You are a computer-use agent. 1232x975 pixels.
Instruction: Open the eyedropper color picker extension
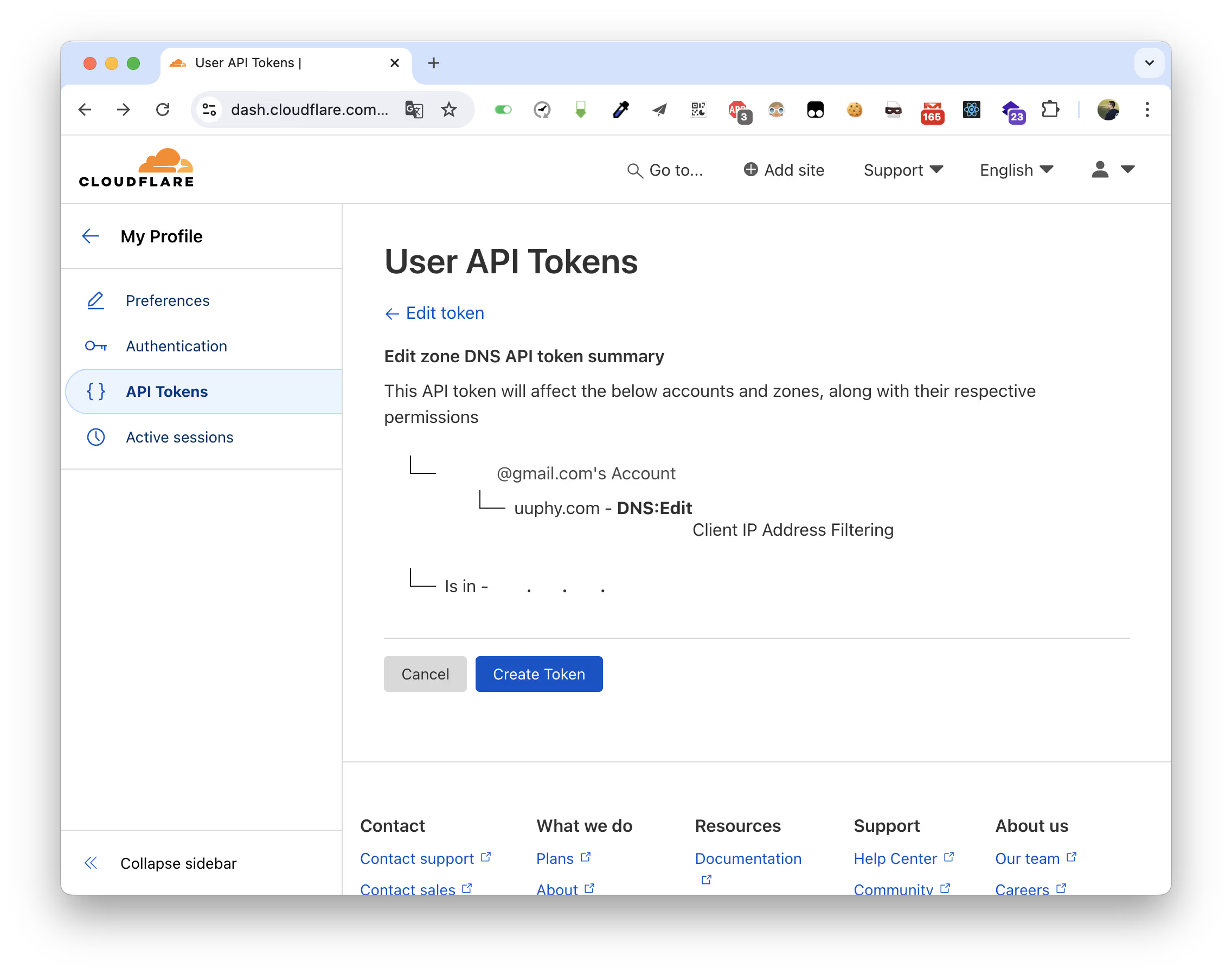point(620,110)
